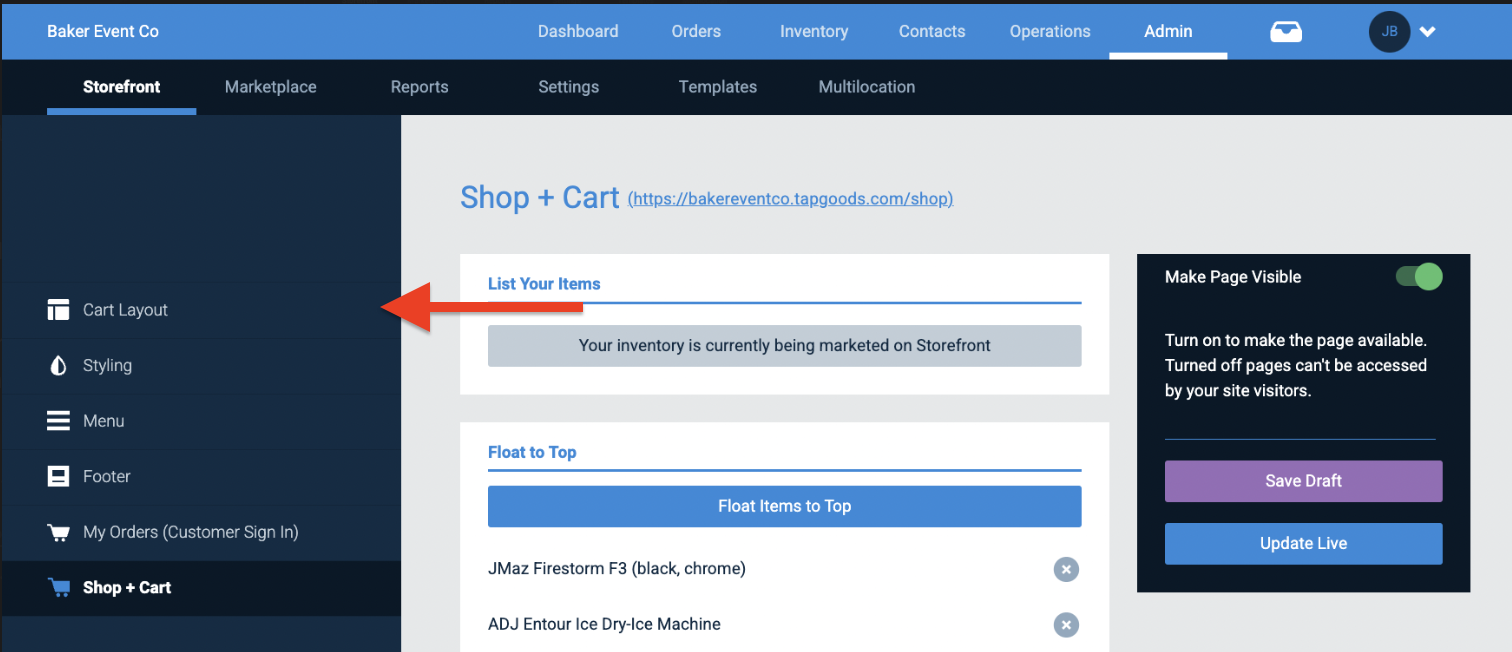Image resolution: width=1512 pixels, height=652 pixels.
Task: Click the JMaz Firestorm F3 item text
Action: (x=617, y=569)
